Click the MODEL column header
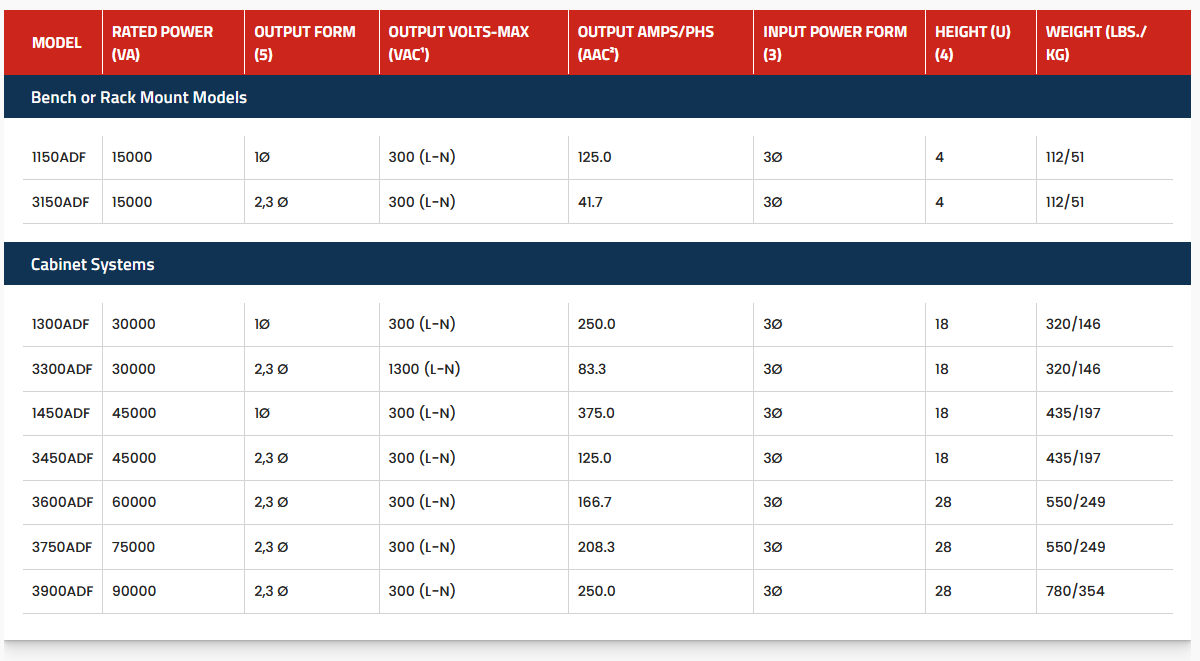The height and width of the screenshot is (661, 1200). point(57,43)
